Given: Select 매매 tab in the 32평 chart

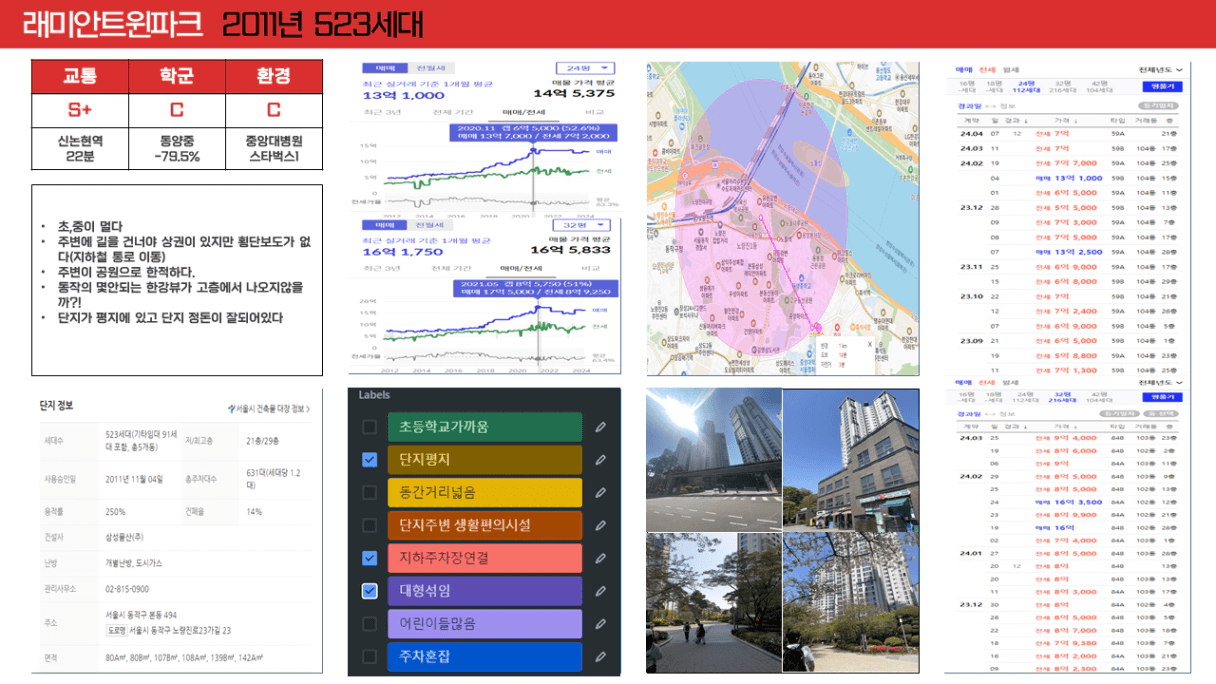Looking at the screenshot, I should click(385, 224).
